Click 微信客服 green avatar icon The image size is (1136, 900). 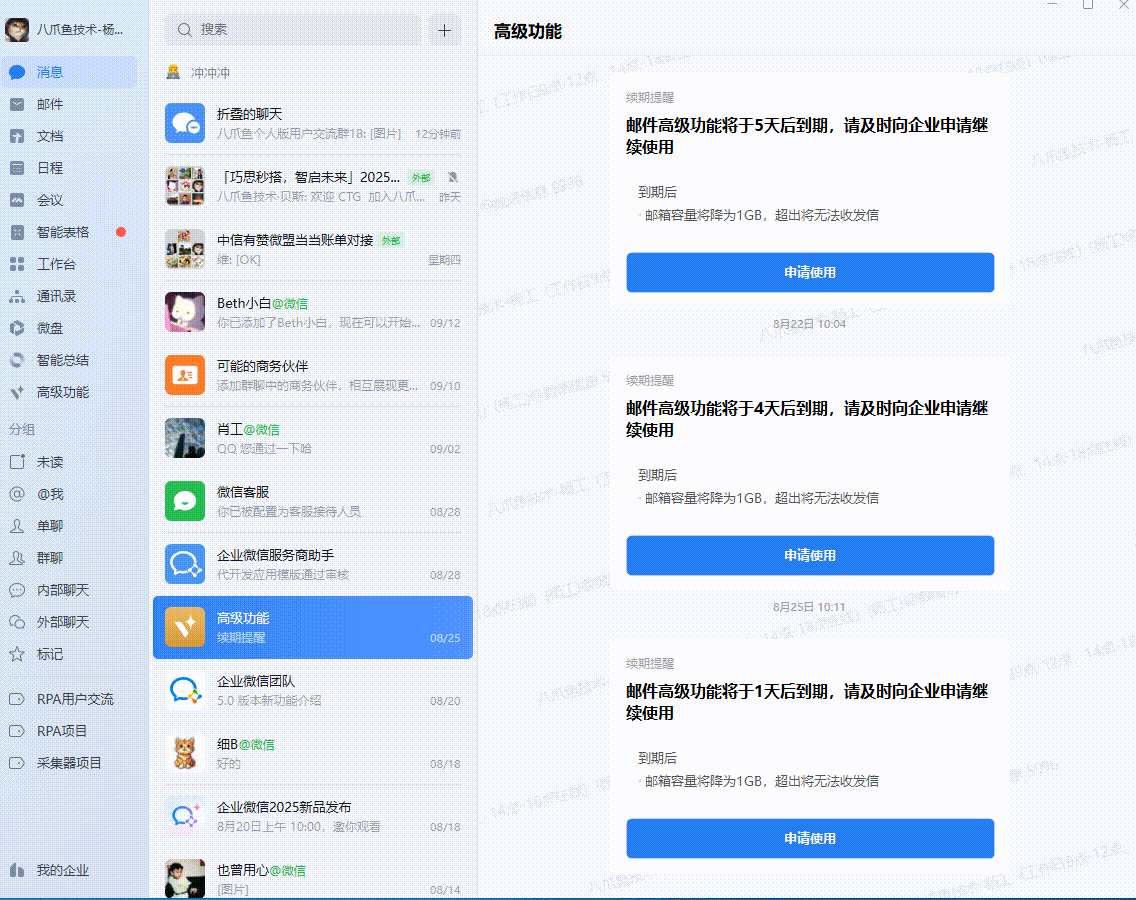[185, 501]
